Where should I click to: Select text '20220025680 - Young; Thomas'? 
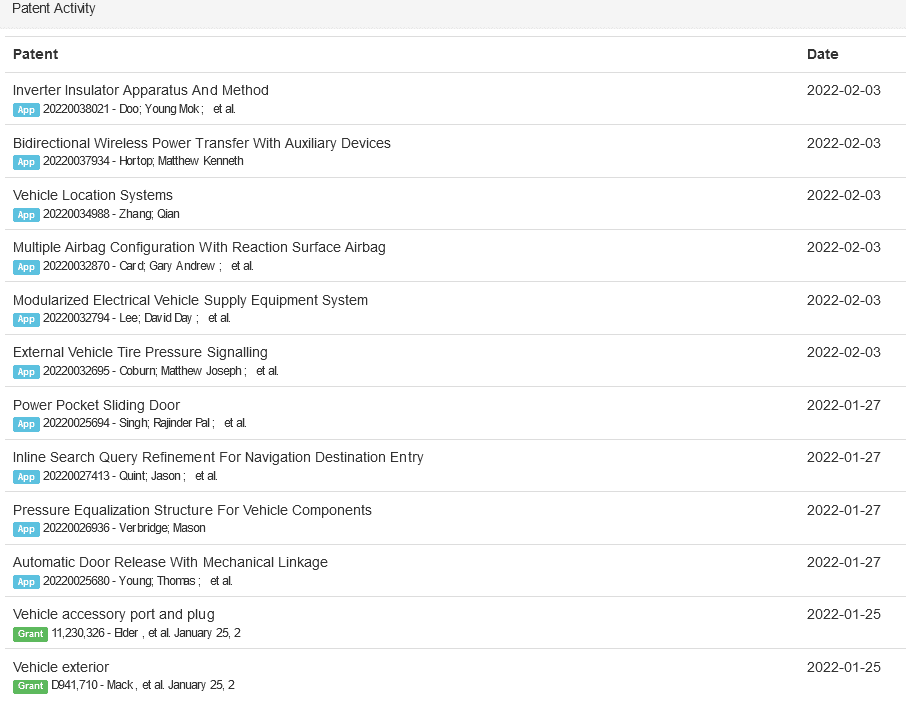click(x=119, y=581)
